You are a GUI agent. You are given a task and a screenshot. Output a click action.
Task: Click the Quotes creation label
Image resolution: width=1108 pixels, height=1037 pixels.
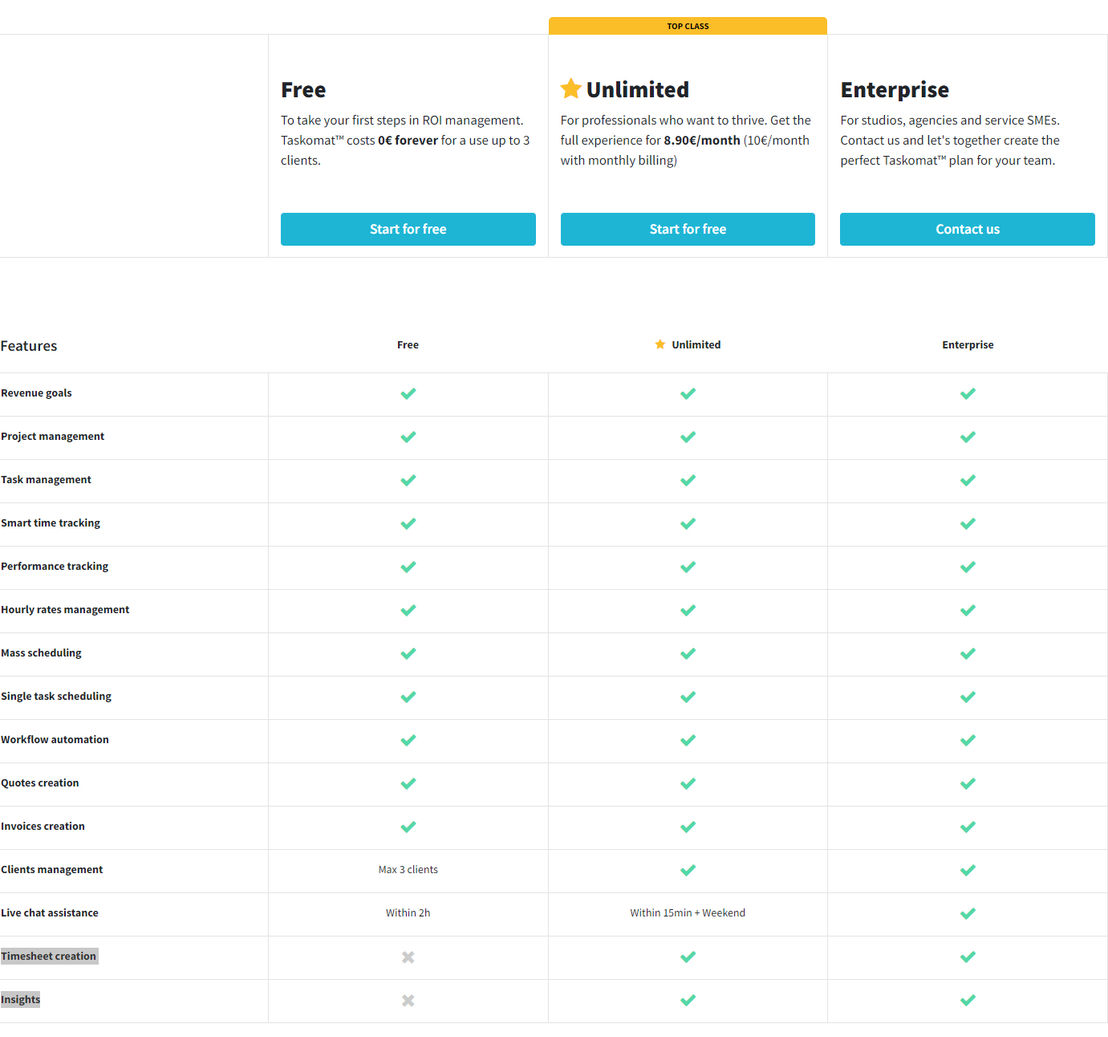(40, 783)
